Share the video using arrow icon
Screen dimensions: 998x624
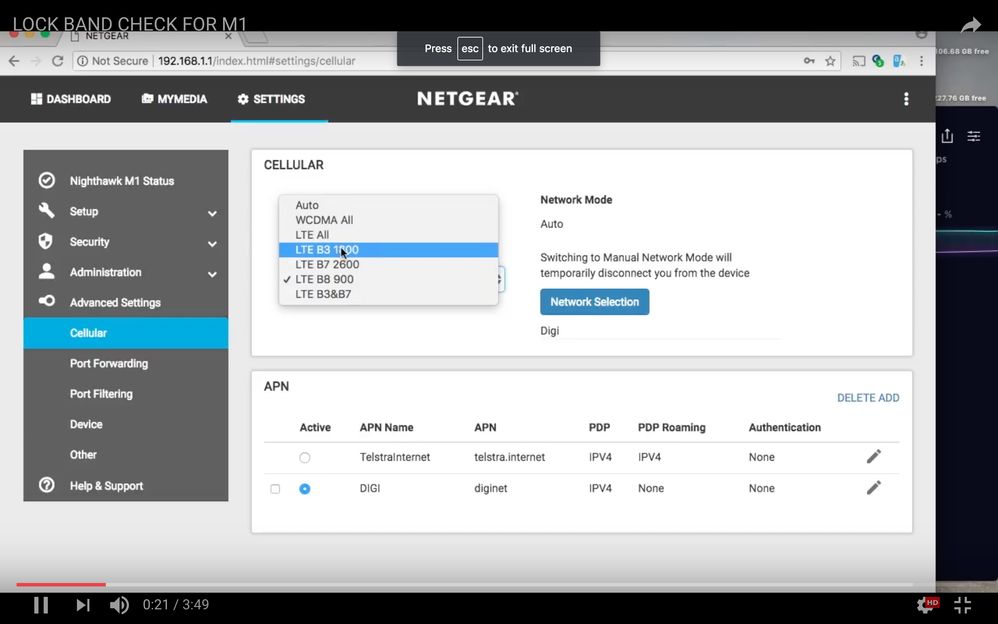[x=971, y=25]
